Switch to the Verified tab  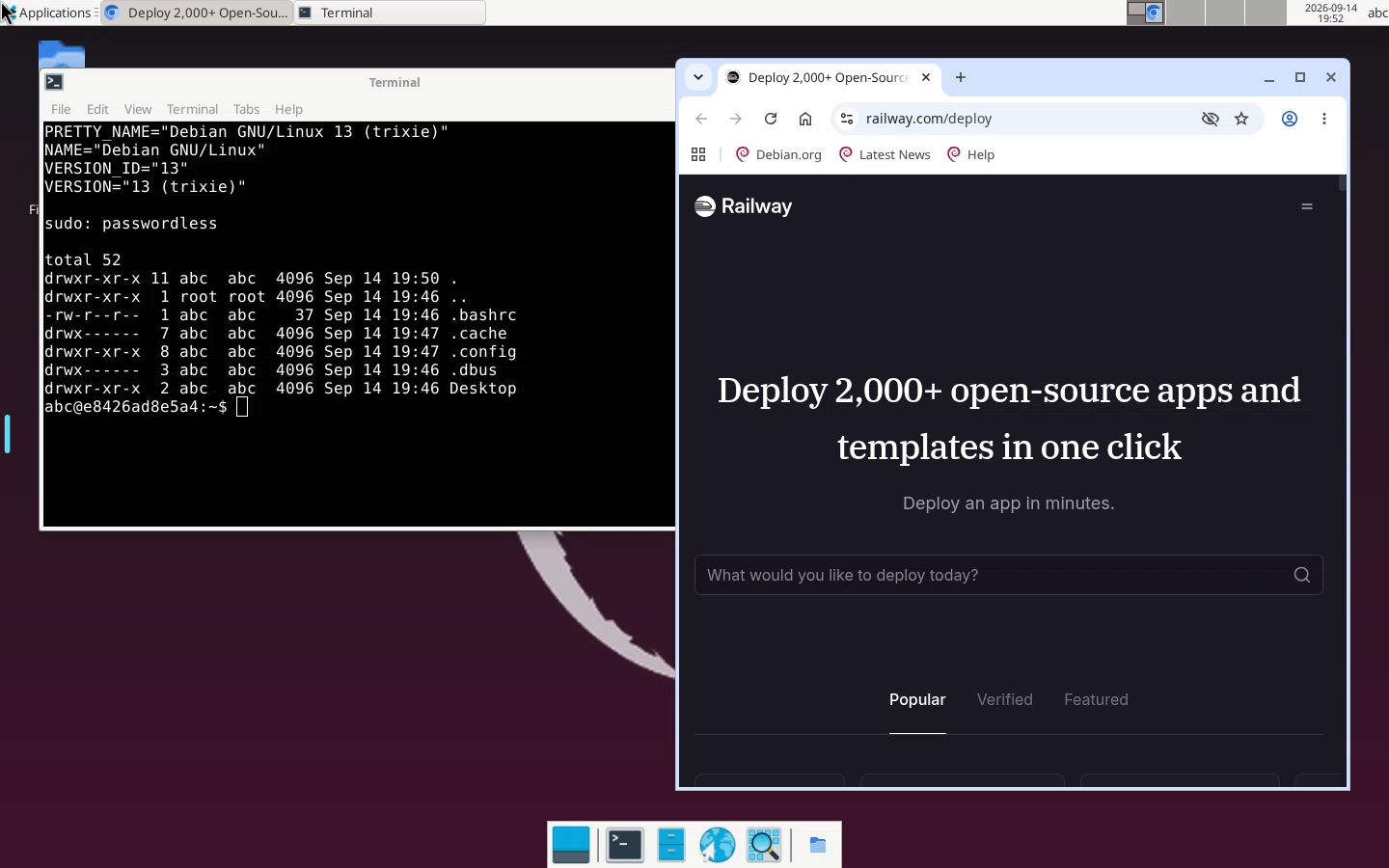pos(1005,700)
